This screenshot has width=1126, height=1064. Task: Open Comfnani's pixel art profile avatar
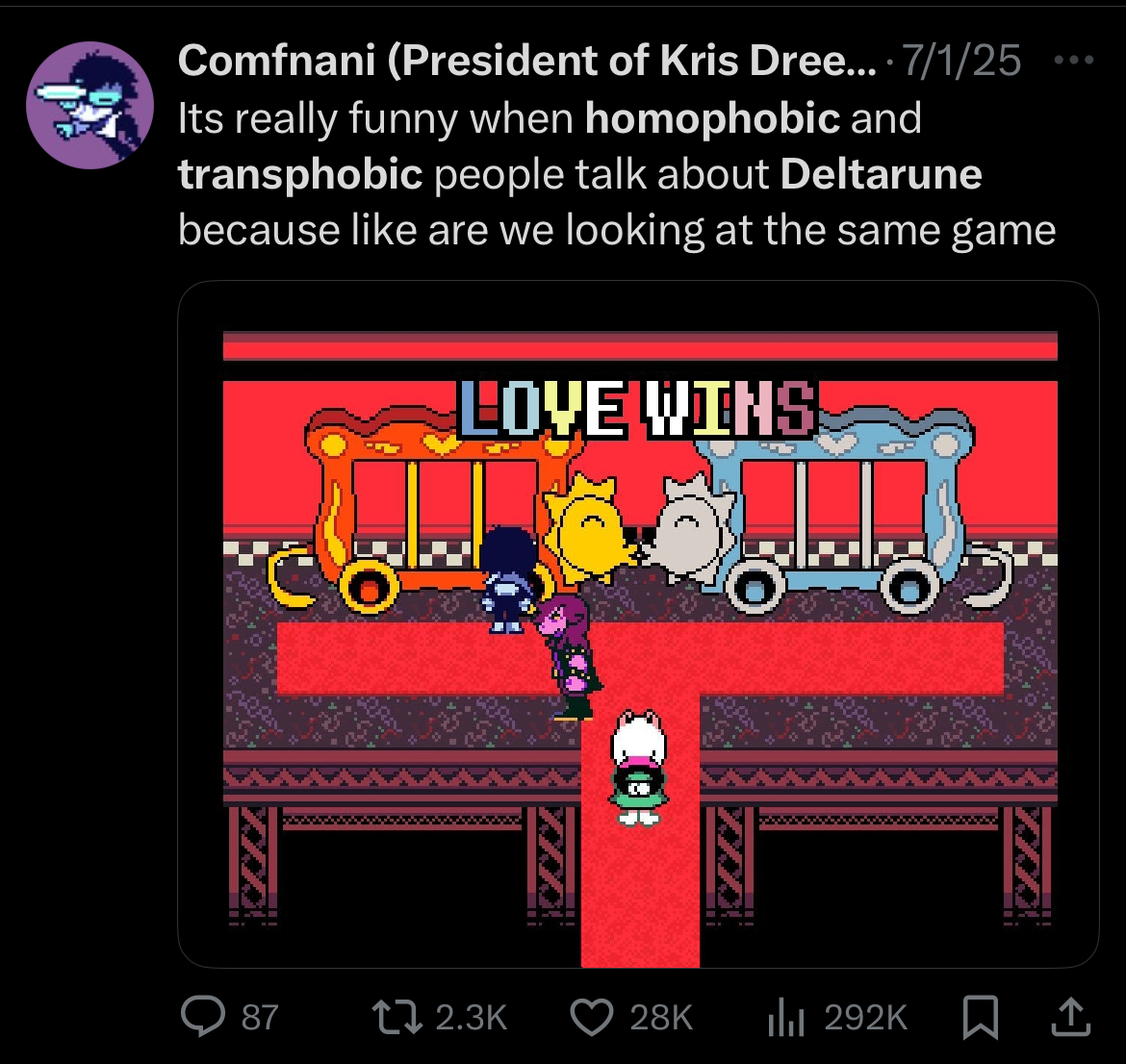pos(90,106)
